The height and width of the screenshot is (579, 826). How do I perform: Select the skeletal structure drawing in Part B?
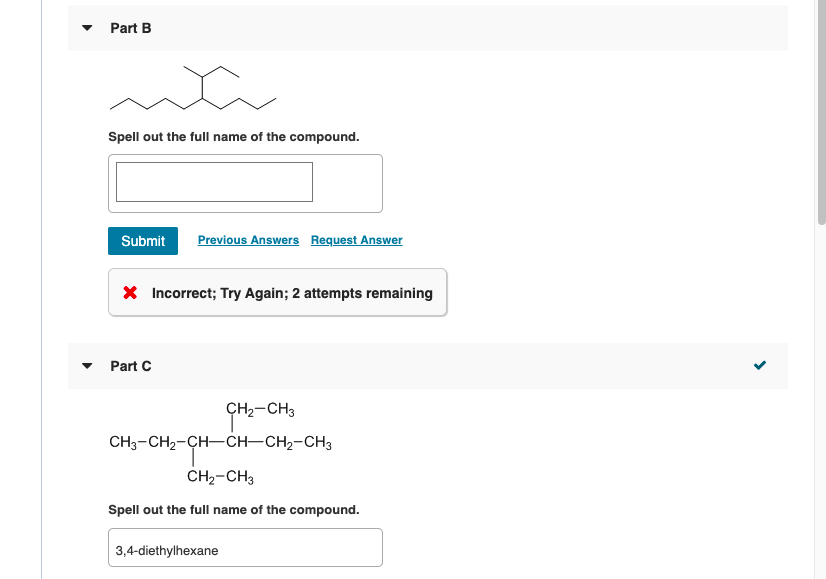click(190, 88)
